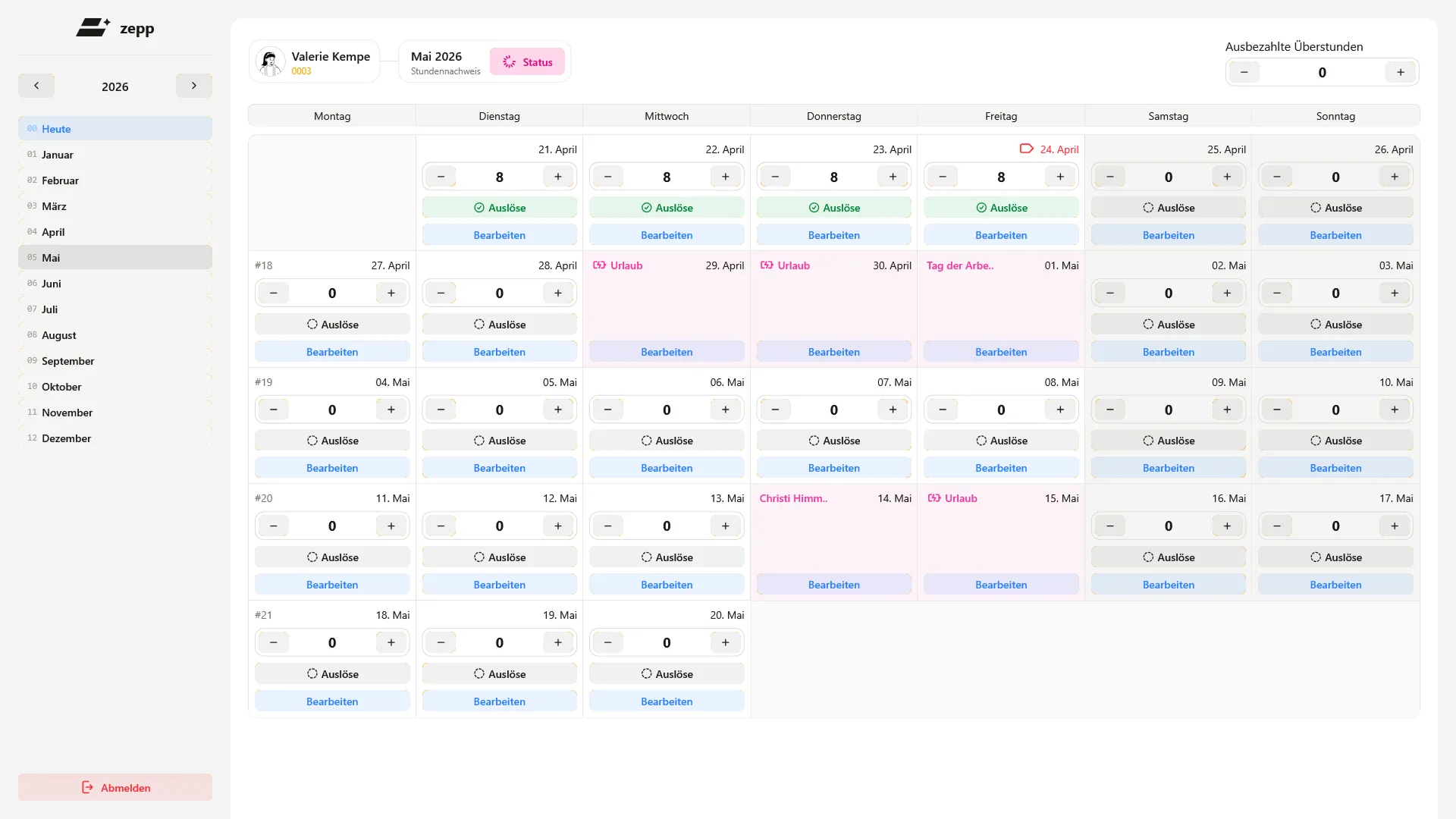Click the pink Status button

pos(527,62)
